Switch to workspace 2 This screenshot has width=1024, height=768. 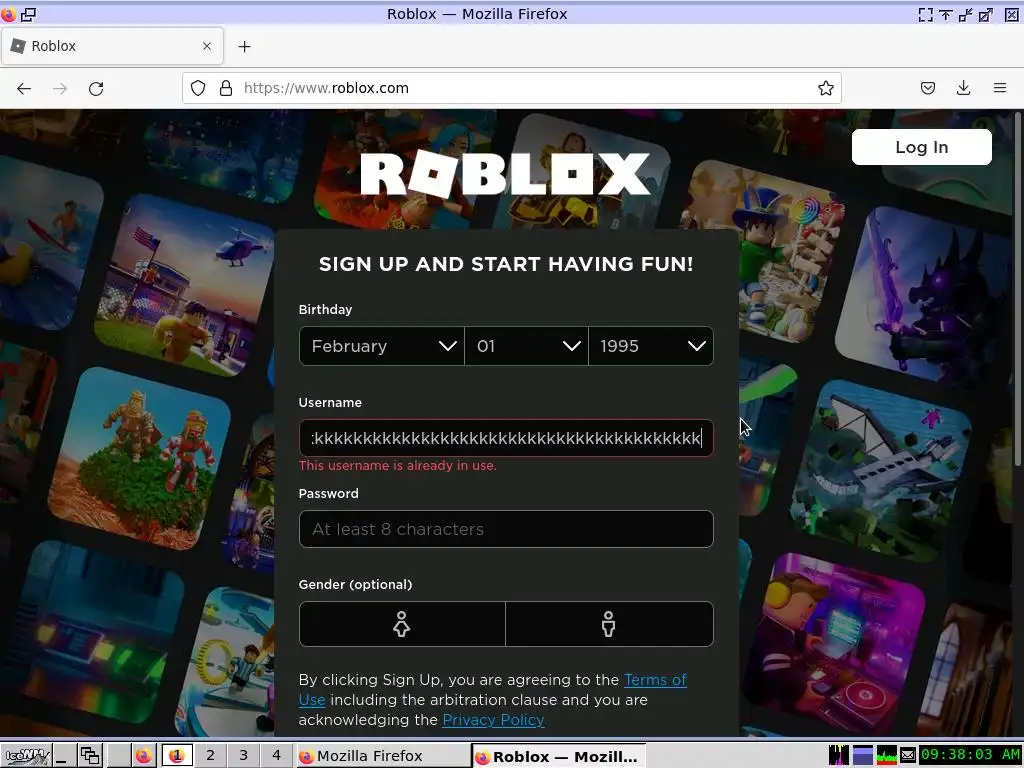click(x=210, y=756)
